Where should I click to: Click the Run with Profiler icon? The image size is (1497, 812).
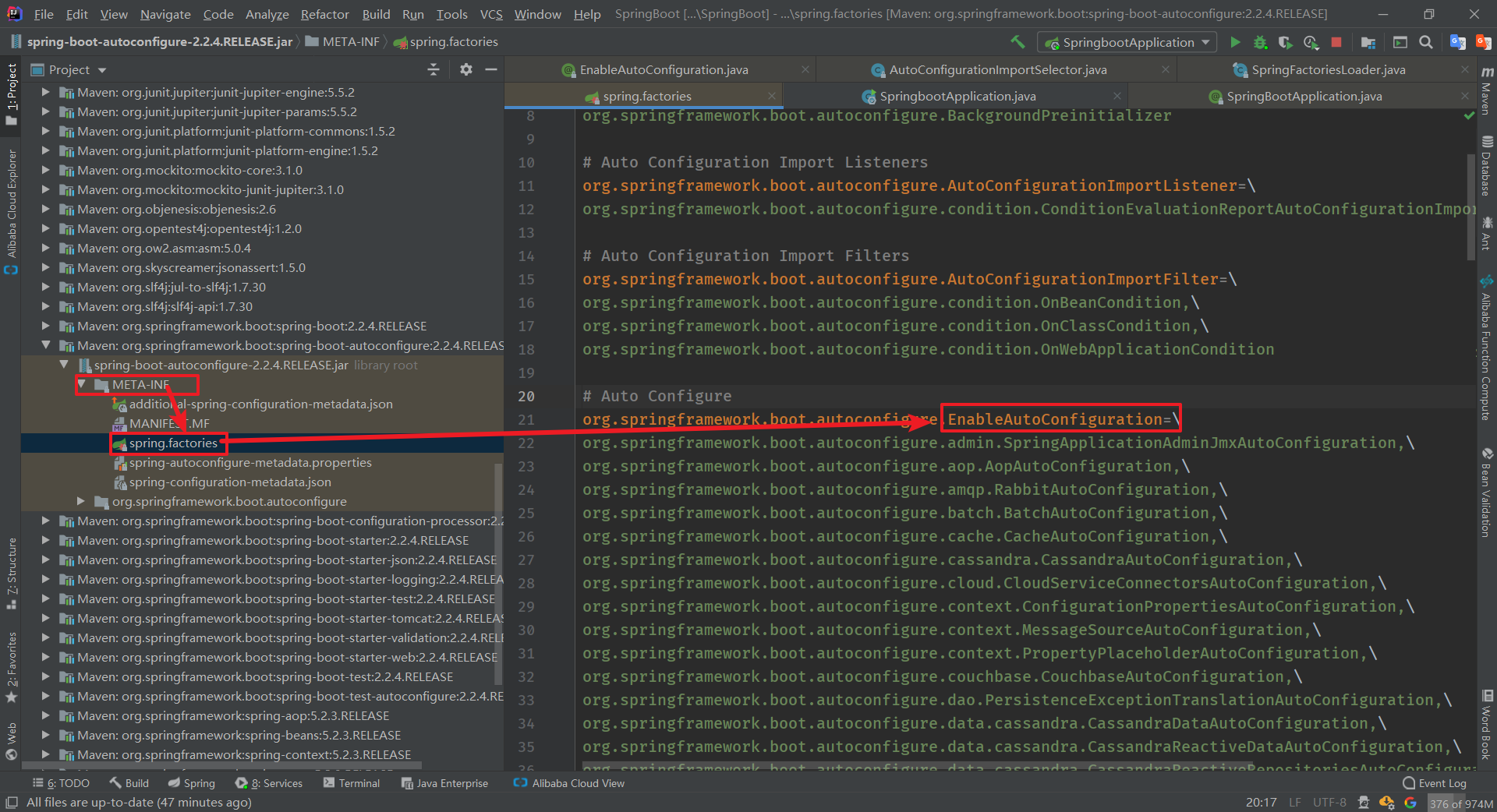[1311, 42]
